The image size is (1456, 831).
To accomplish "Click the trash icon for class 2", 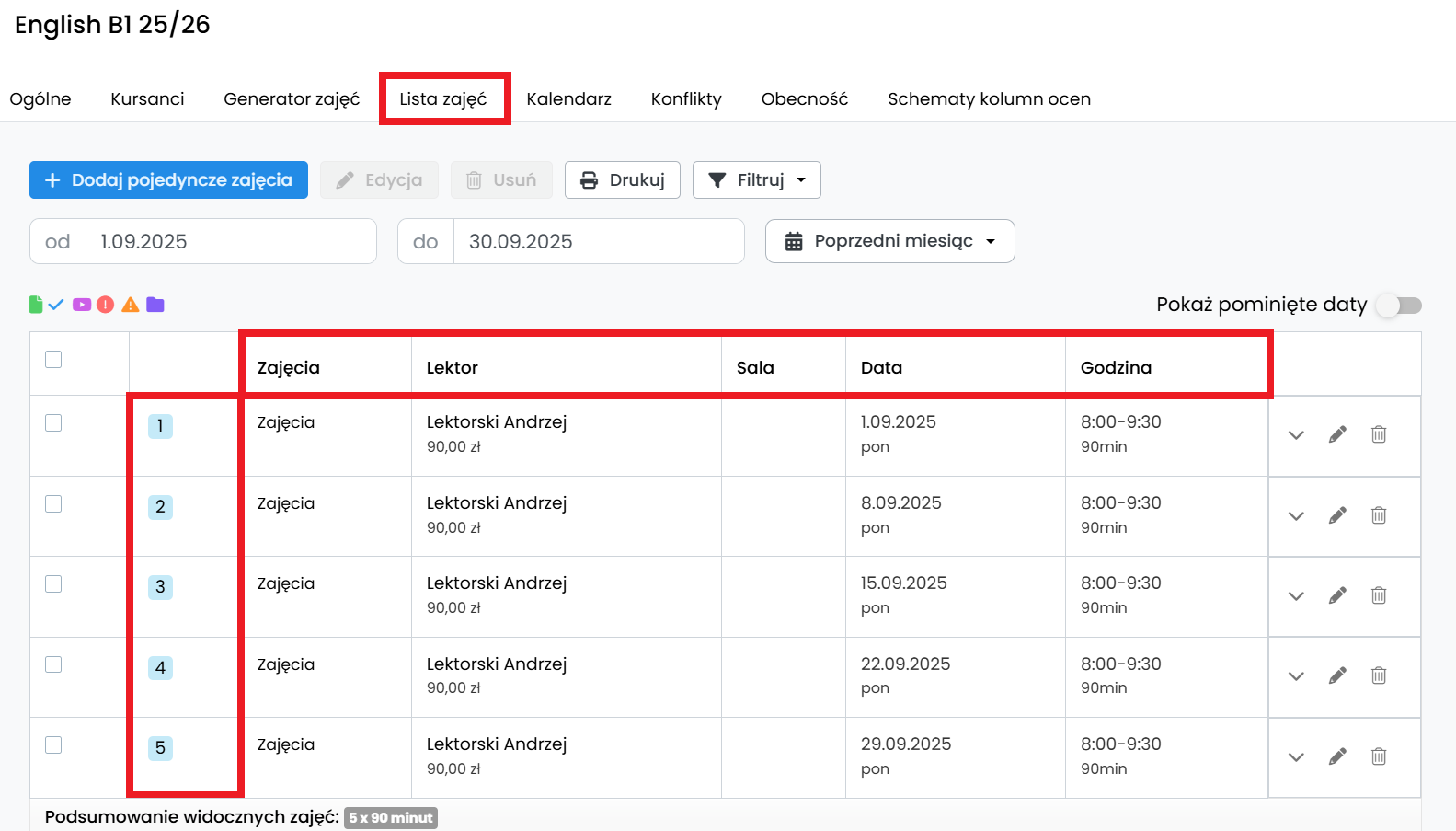I will 1378,515.
